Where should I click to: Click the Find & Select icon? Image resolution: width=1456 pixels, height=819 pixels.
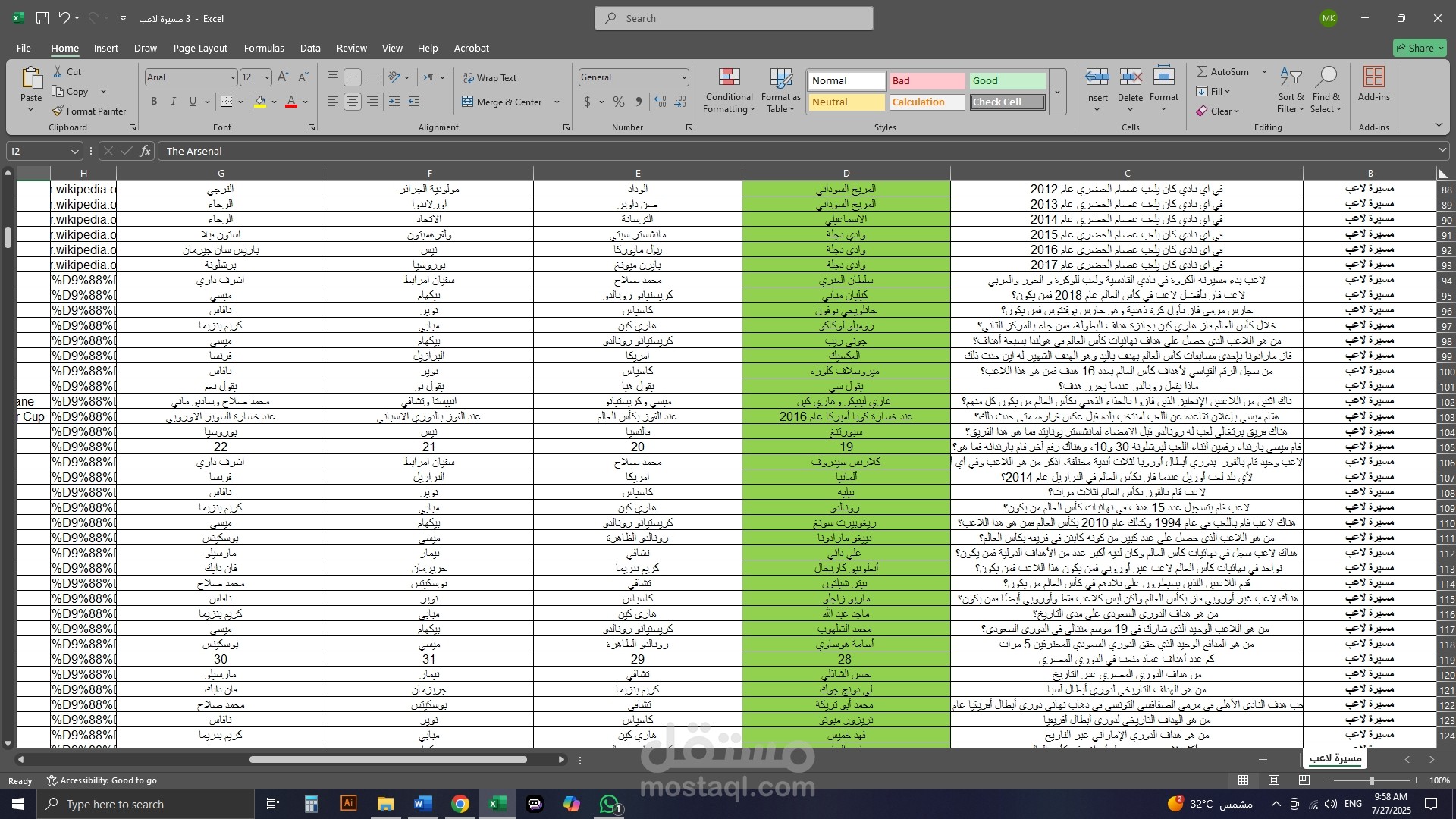click(x=1326, y=77)
